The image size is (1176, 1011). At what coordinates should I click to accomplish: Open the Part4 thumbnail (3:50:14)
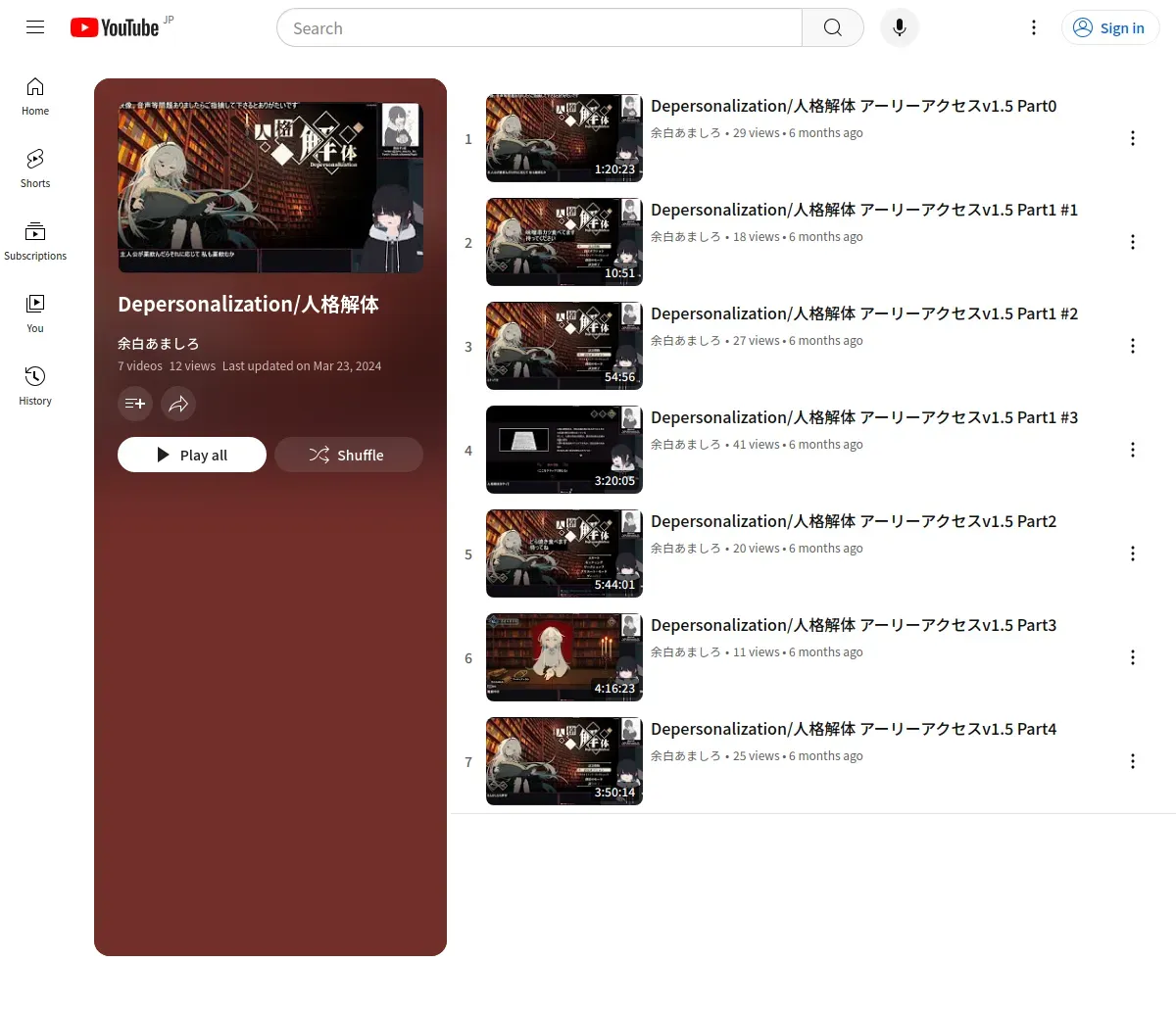pos(564,761)
